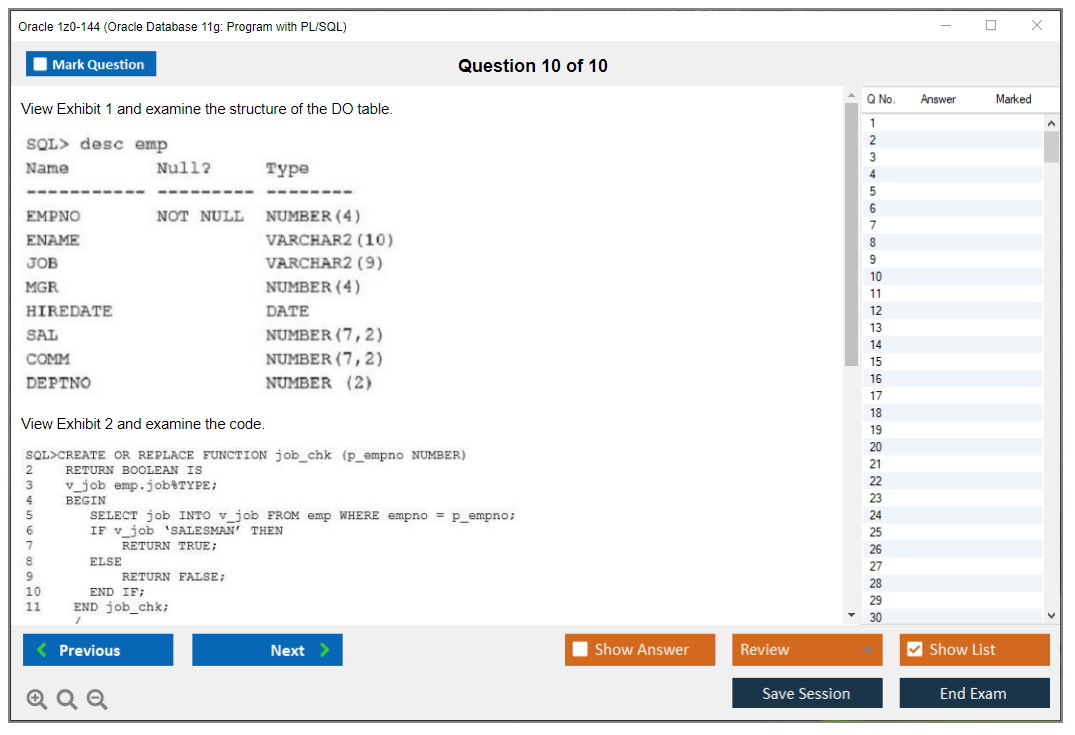Click the reset zoom magnifier icon
Screen dimensions: 1075x735
[x=66, y=700]
